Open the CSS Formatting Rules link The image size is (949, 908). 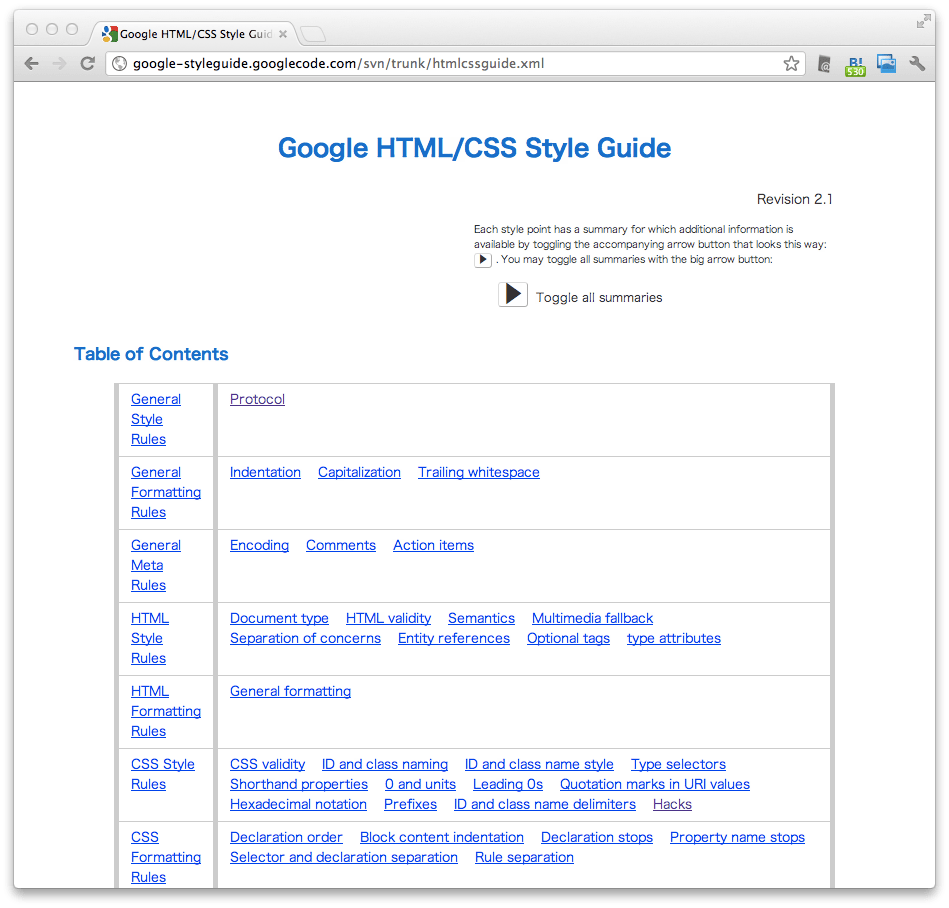coord(166,857)
